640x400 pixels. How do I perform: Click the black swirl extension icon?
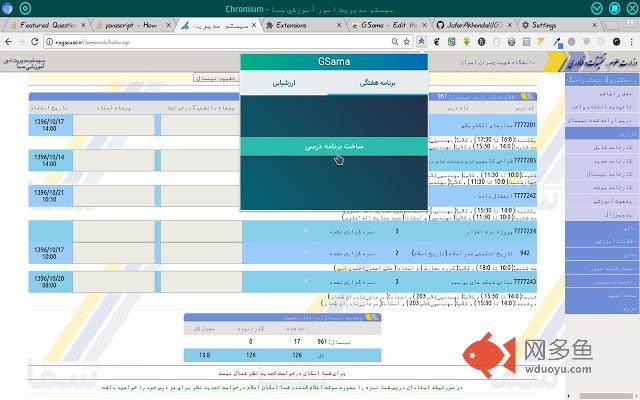(x=436, y=41)
